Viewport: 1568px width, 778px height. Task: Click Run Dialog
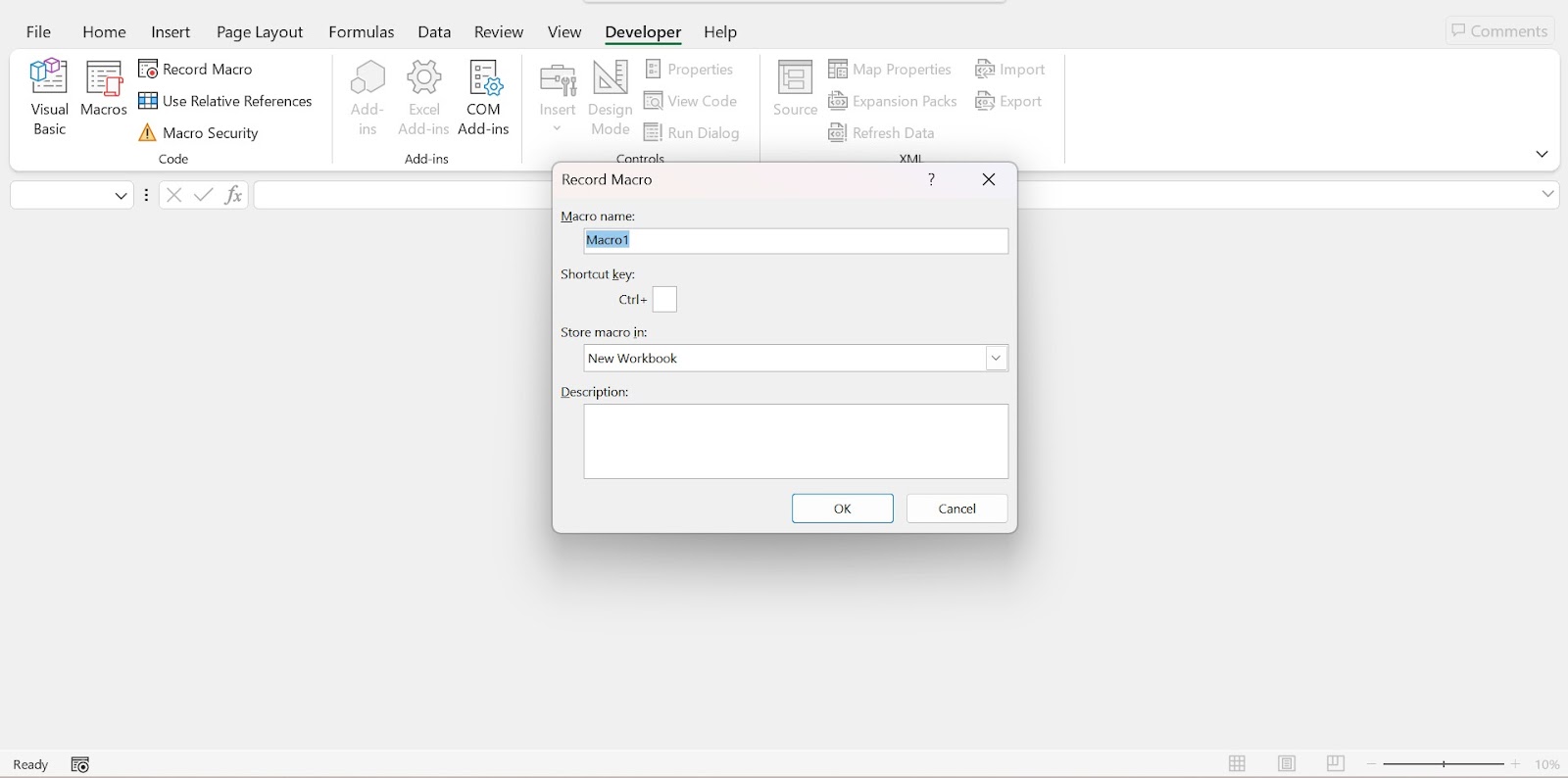(x=691, y=132)
